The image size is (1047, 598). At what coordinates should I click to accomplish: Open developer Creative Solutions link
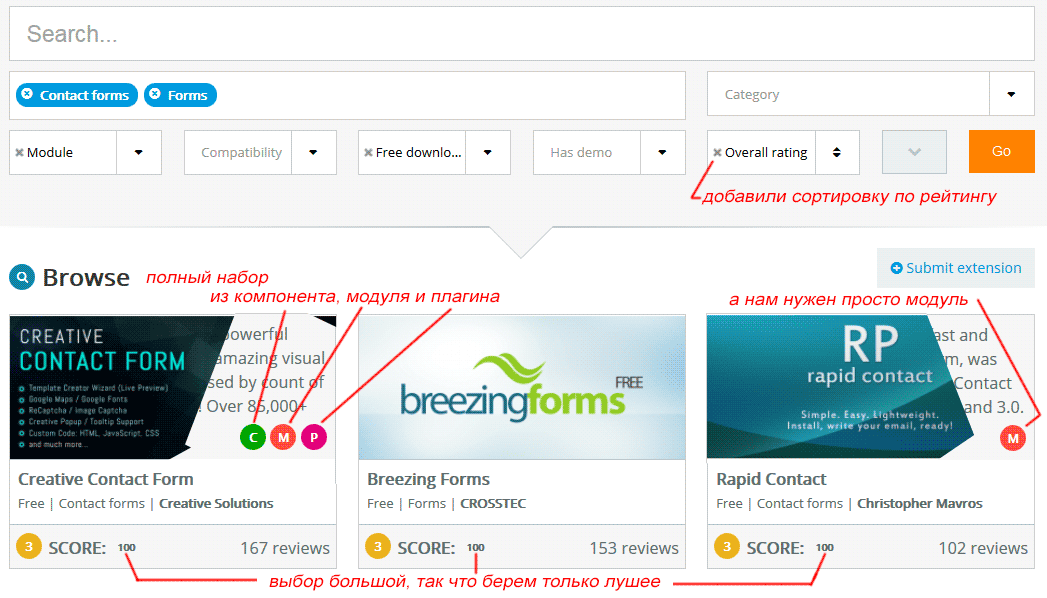coord(216,503)
